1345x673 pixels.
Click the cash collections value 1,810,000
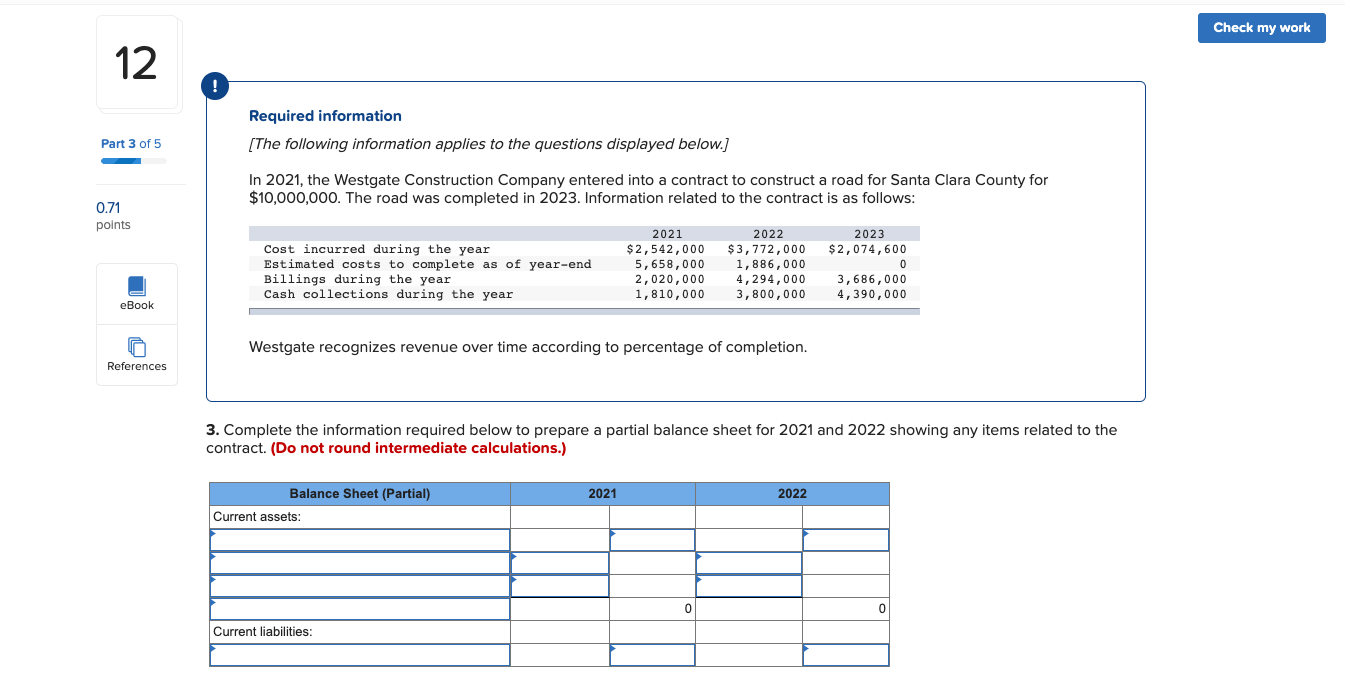(x=670, y=294)
